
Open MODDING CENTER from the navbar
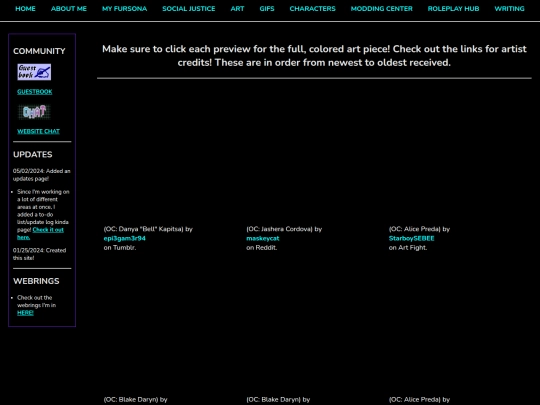[x=382, y=9]
